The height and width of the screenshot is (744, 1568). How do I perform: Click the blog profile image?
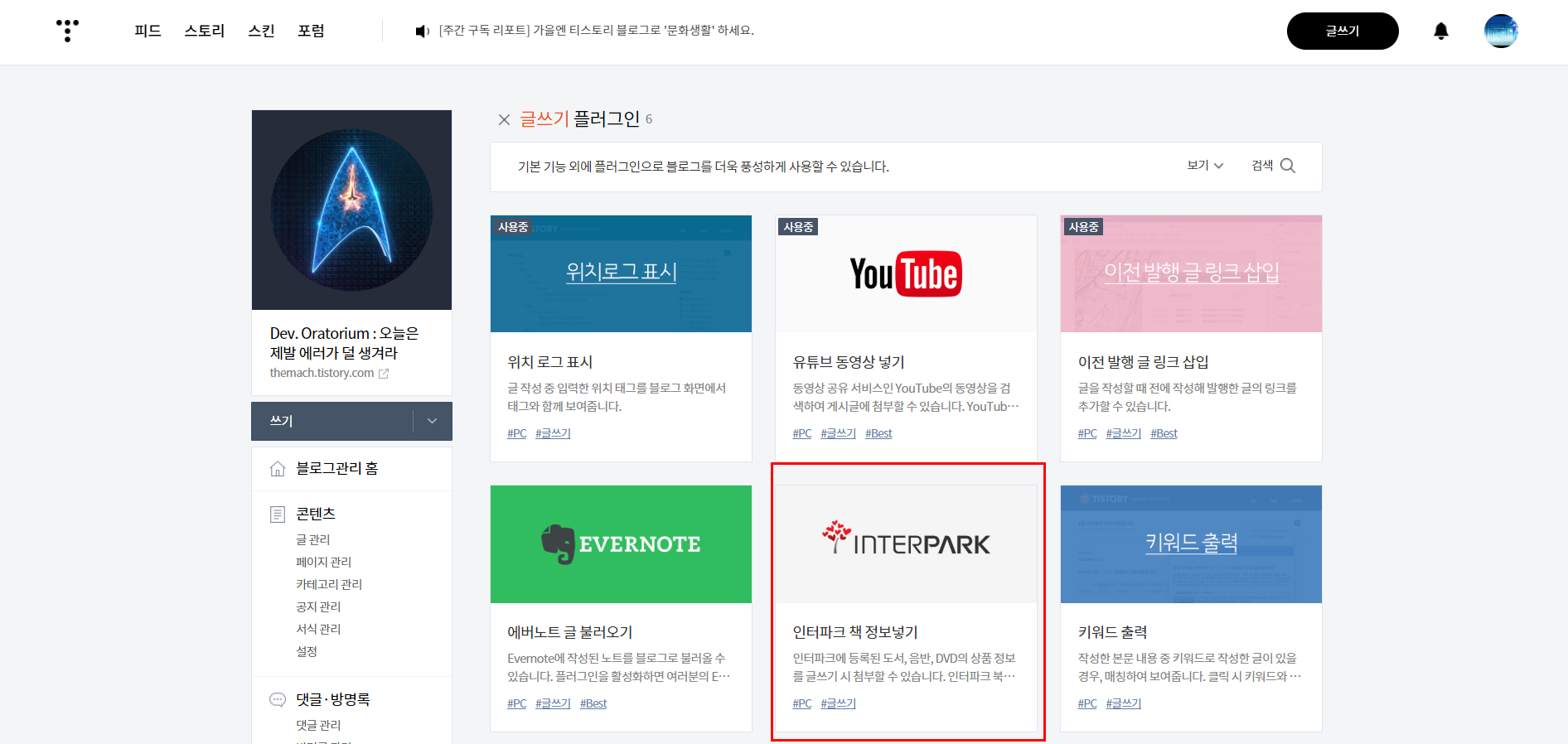[351, 210]
